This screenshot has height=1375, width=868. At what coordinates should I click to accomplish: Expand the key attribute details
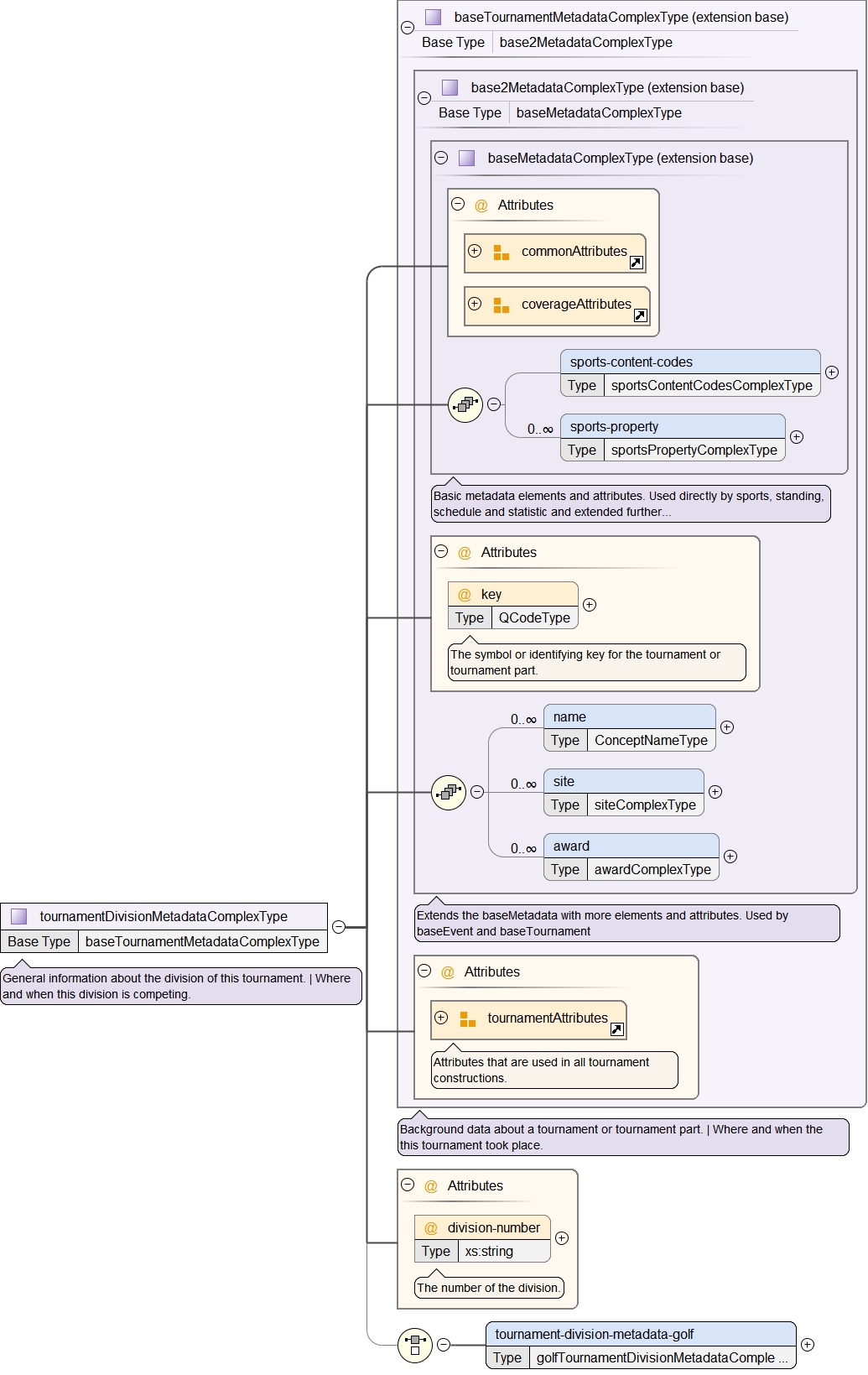[590, 605]
